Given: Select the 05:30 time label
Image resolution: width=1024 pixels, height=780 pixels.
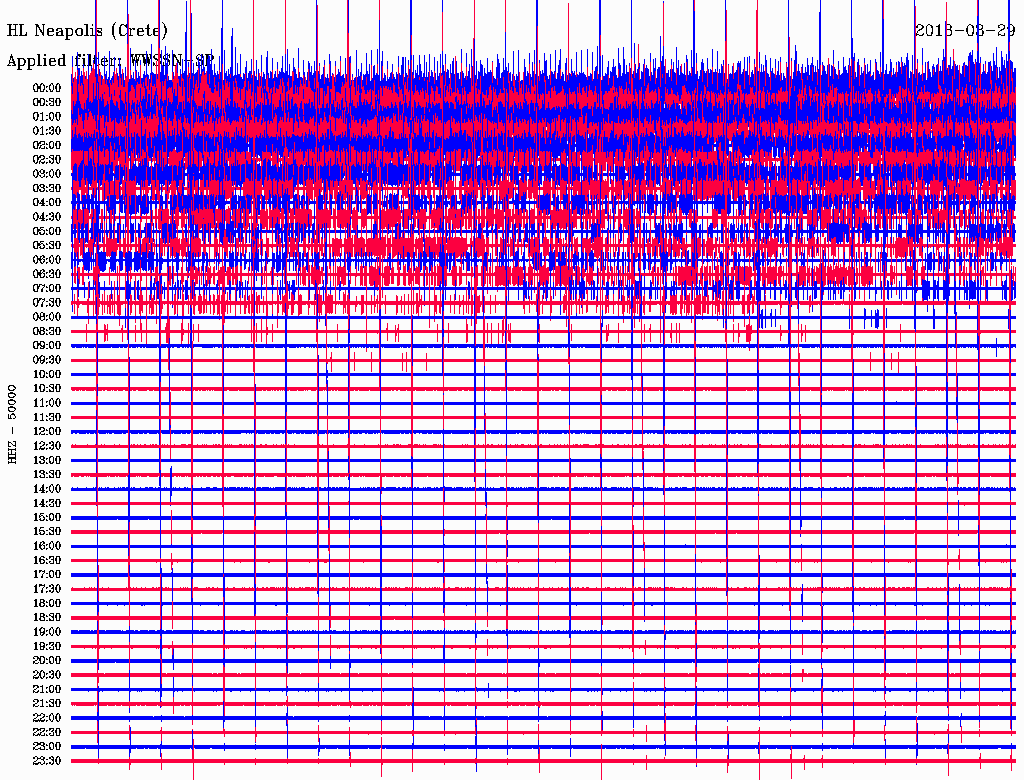Looking at the screenshot, I should (47, 246).
